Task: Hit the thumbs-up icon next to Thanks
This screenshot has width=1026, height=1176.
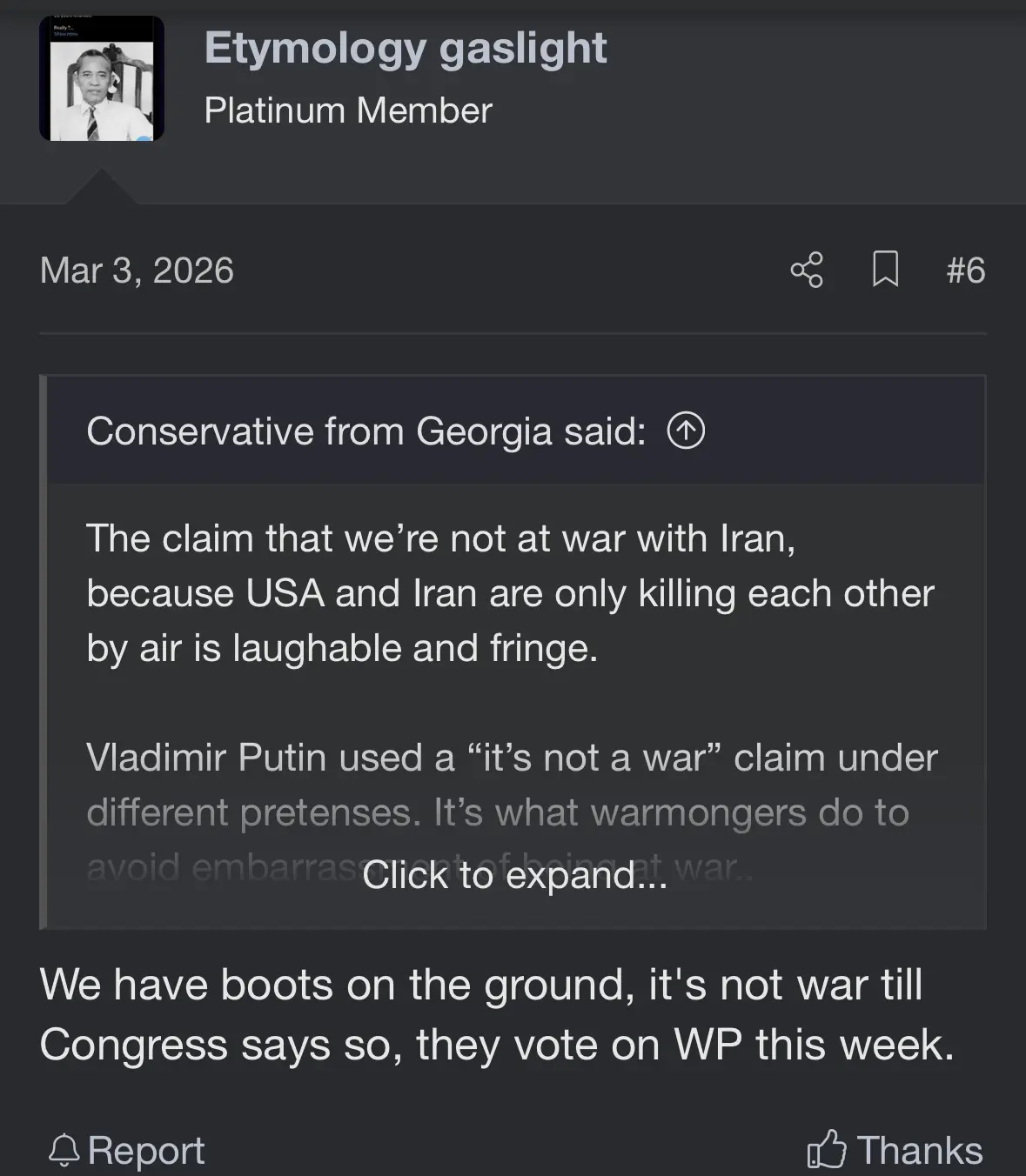Action: point(826,1150)
